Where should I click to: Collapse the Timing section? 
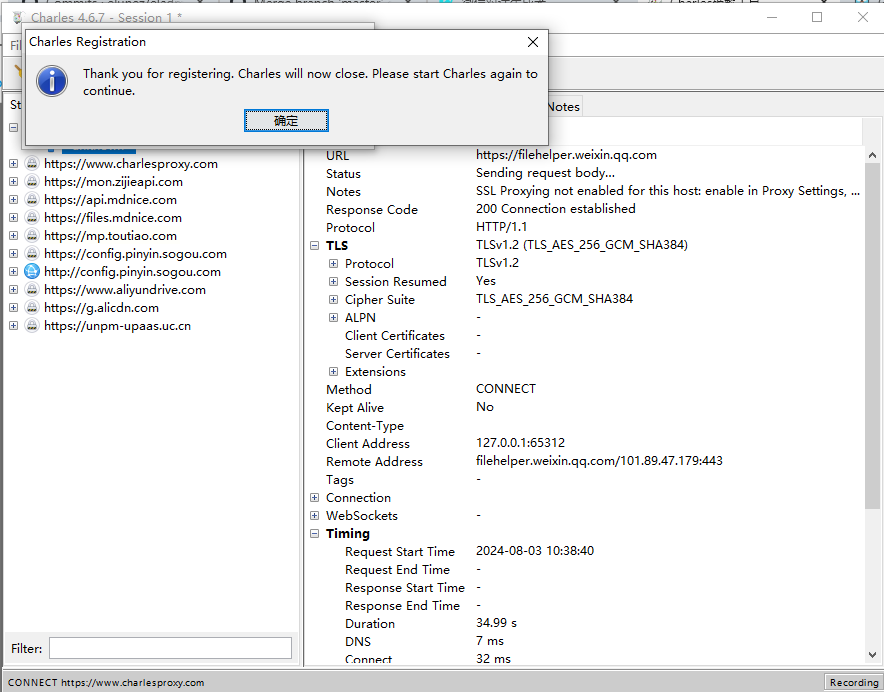[314, 533]
